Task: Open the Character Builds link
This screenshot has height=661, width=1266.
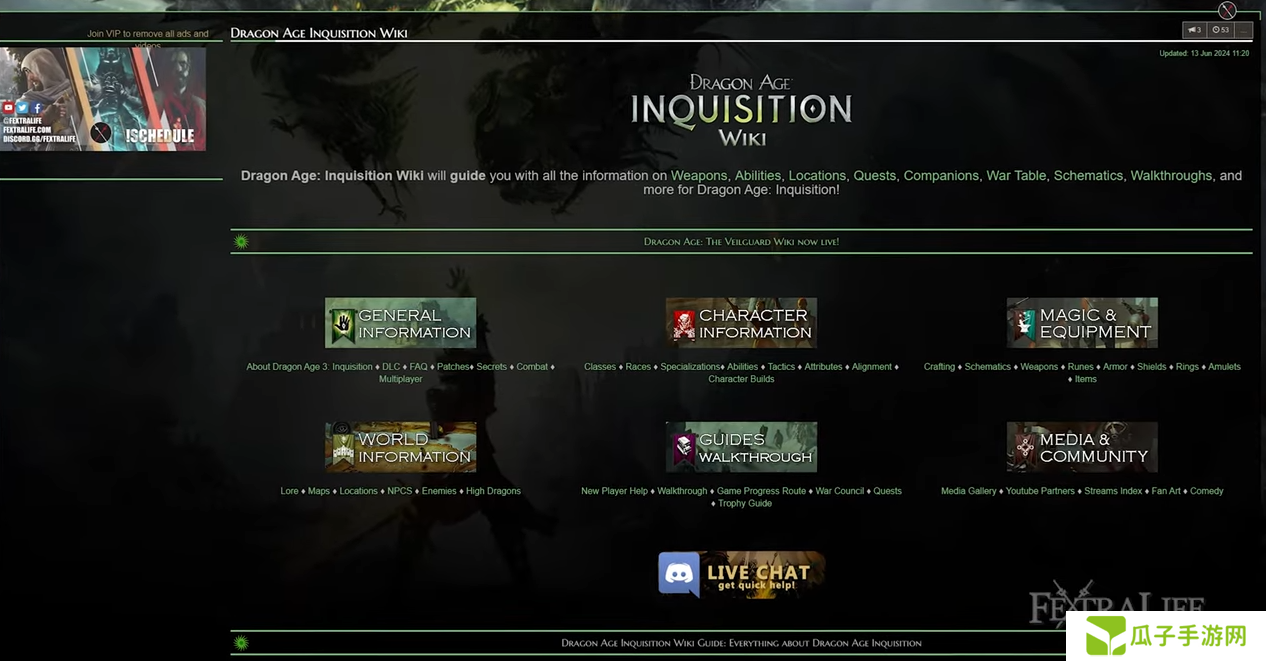Action: (741, 379)
